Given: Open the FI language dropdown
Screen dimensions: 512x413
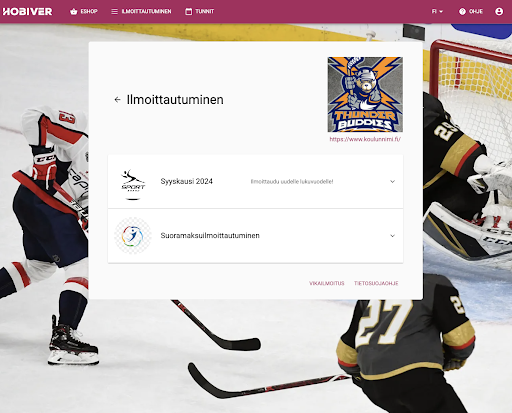Looking at the screenshot, I should (x=437, y=12).
